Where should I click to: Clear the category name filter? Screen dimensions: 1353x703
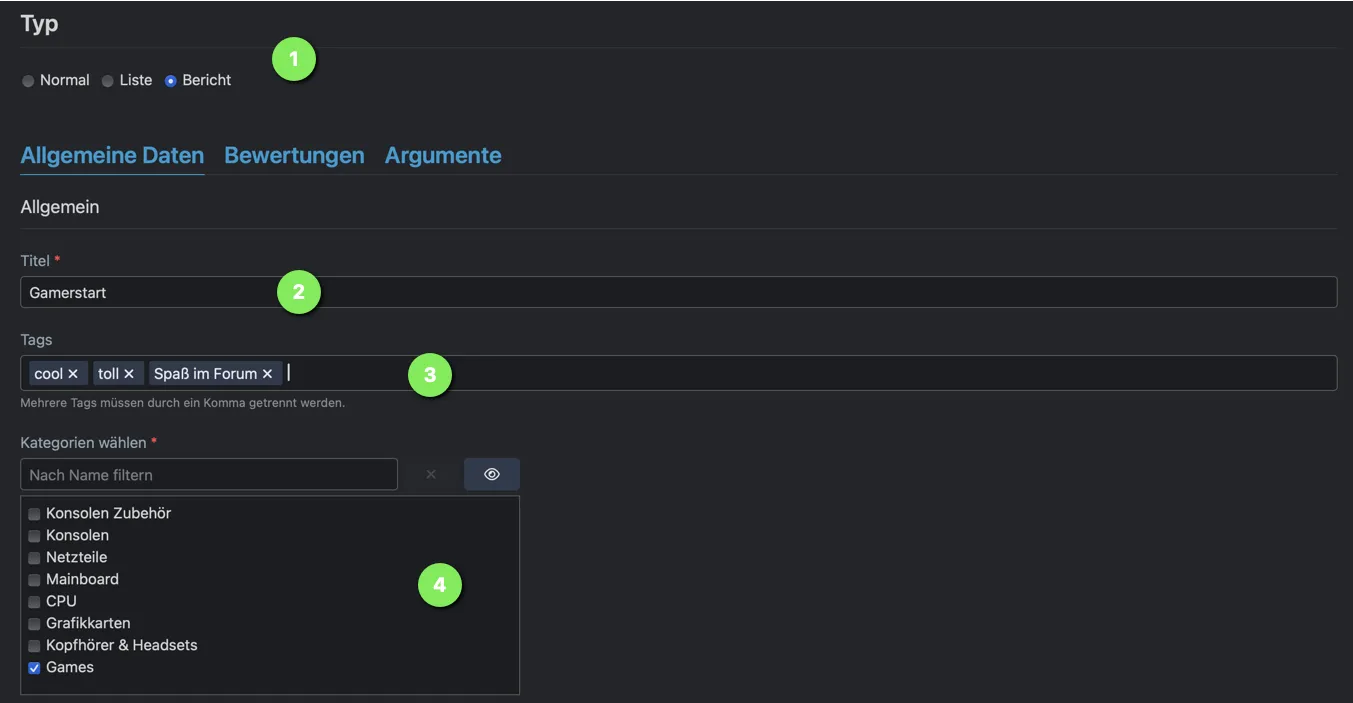pyautogui.click(x=431, y=475)
